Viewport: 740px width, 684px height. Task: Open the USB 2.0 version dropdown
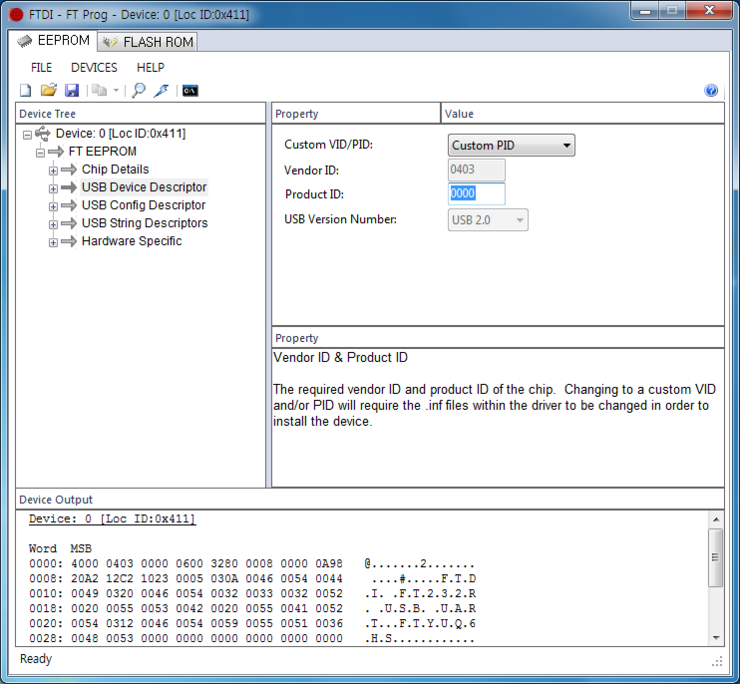coord(488,220)
